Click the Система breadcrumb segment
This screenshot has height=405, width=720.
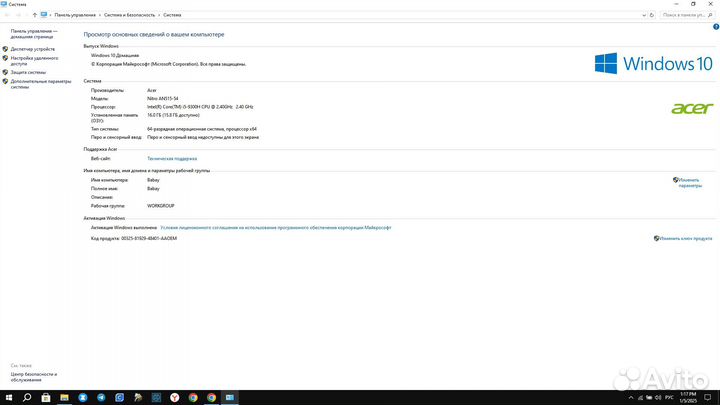click(x=172, y=15)
